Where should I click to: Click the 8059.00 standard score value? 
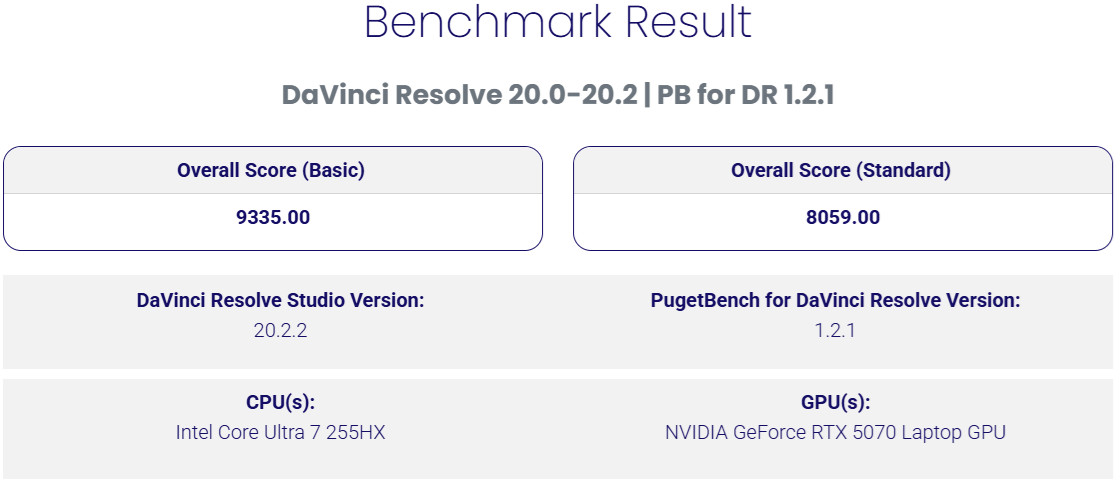(841, 217)
